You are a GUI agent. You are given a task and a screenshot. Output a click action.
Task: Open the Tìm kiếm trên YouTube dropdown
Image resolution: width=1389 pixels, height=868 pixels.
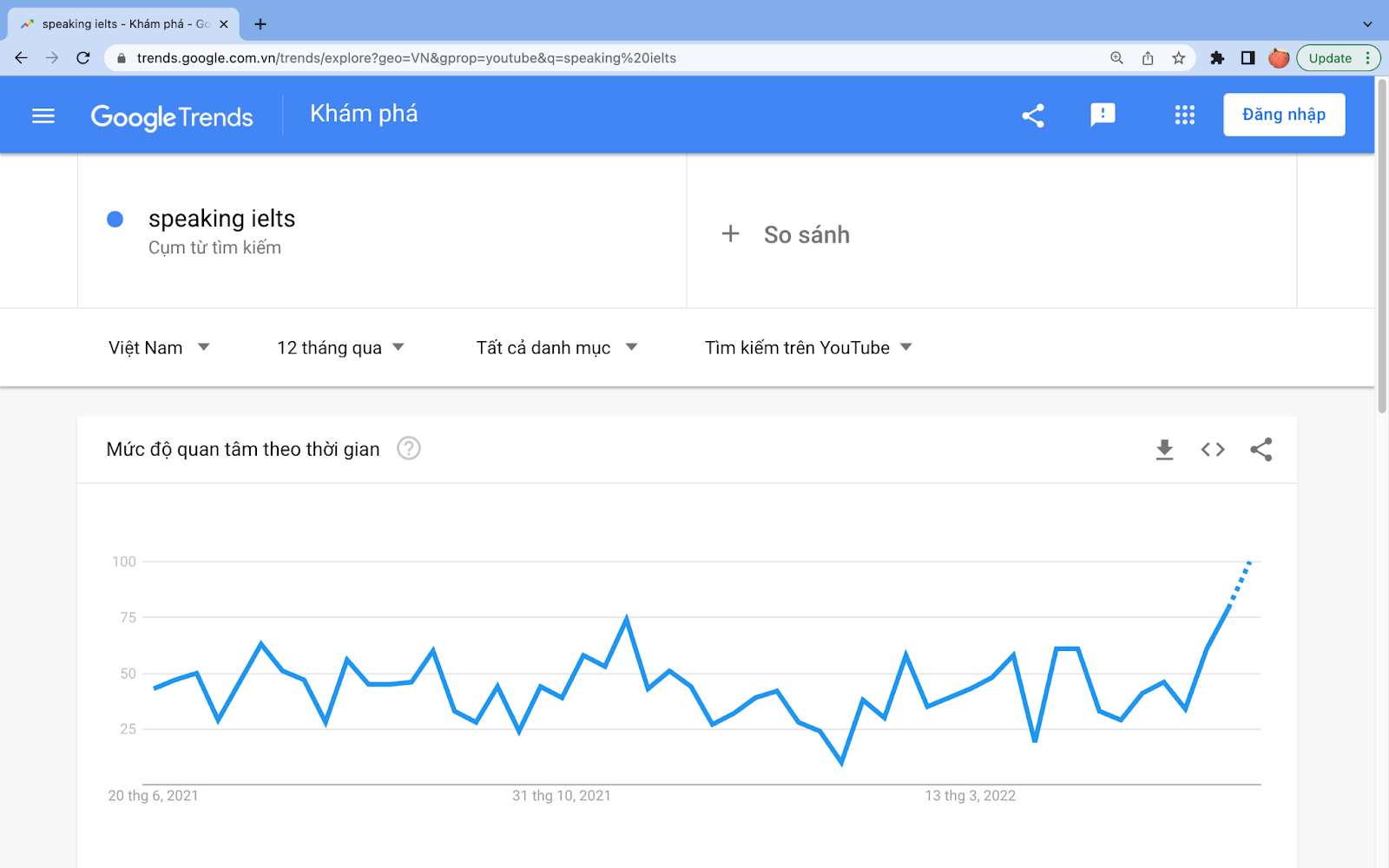tap(808, 348)
